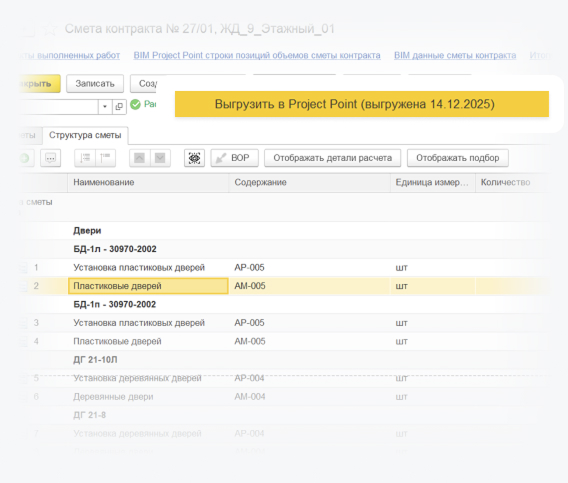
Task: Move selected row down with arrow icon
Action: click(160, 158)
